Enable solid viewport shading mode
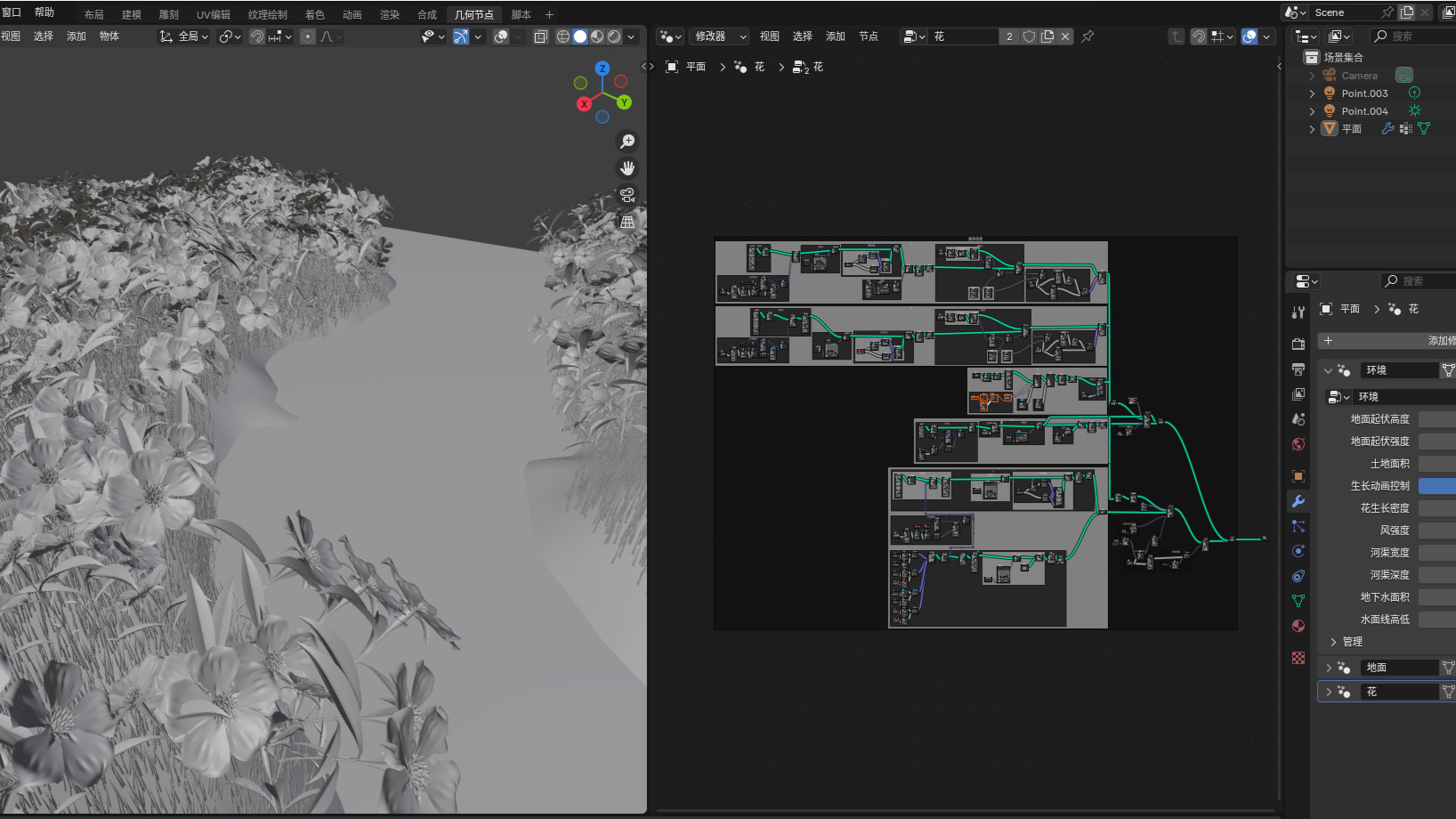This screenshot has height=819, width=1456. tap(580, 36)
